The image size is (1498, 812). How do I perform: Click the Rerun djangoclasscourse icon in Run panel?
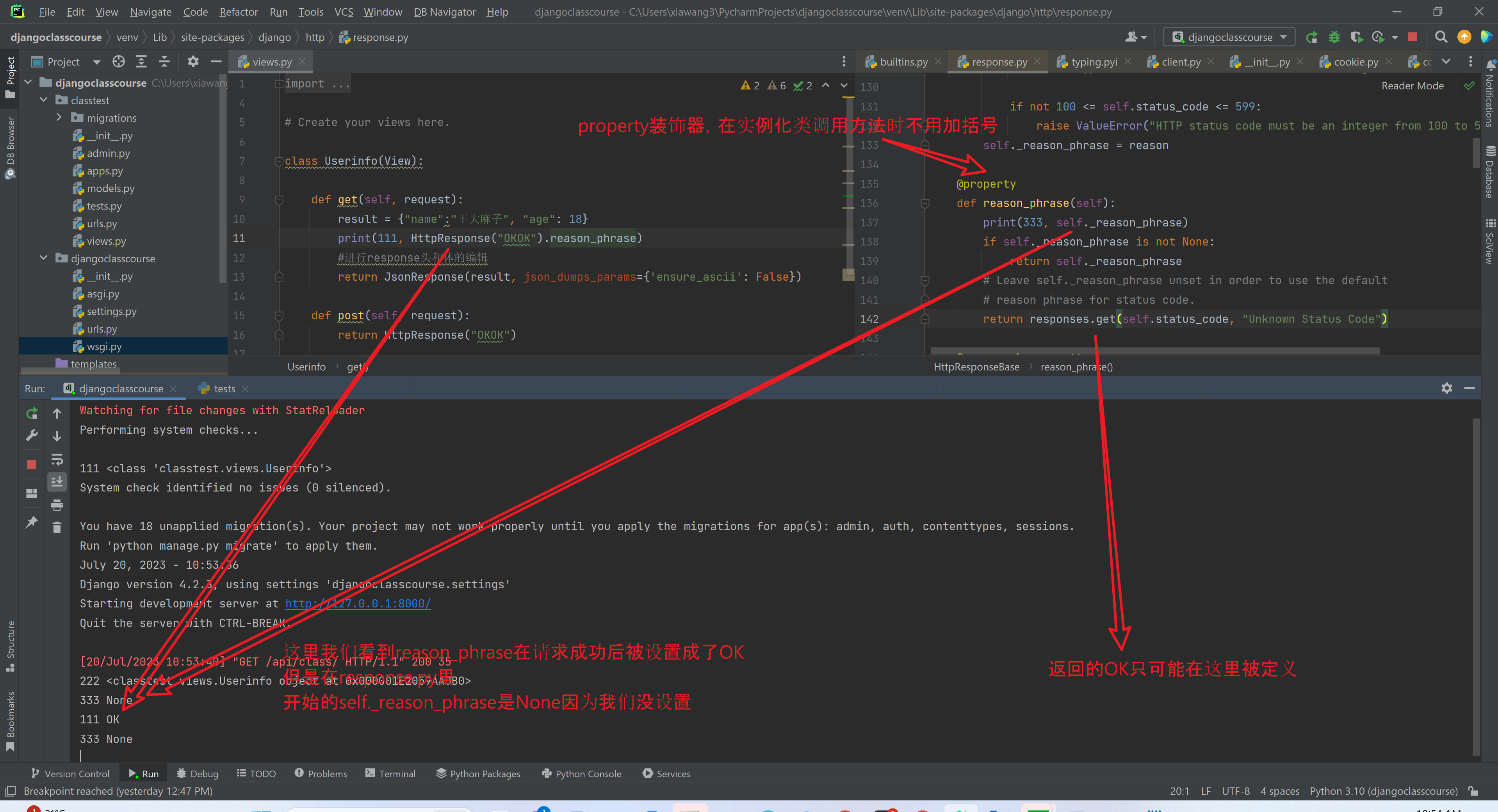[32, 413]
